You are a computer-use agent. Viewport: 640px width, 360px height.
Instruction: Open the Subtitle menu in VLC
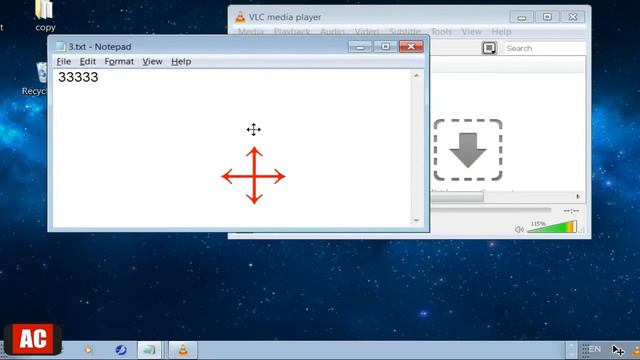click(x=404, y=31)
